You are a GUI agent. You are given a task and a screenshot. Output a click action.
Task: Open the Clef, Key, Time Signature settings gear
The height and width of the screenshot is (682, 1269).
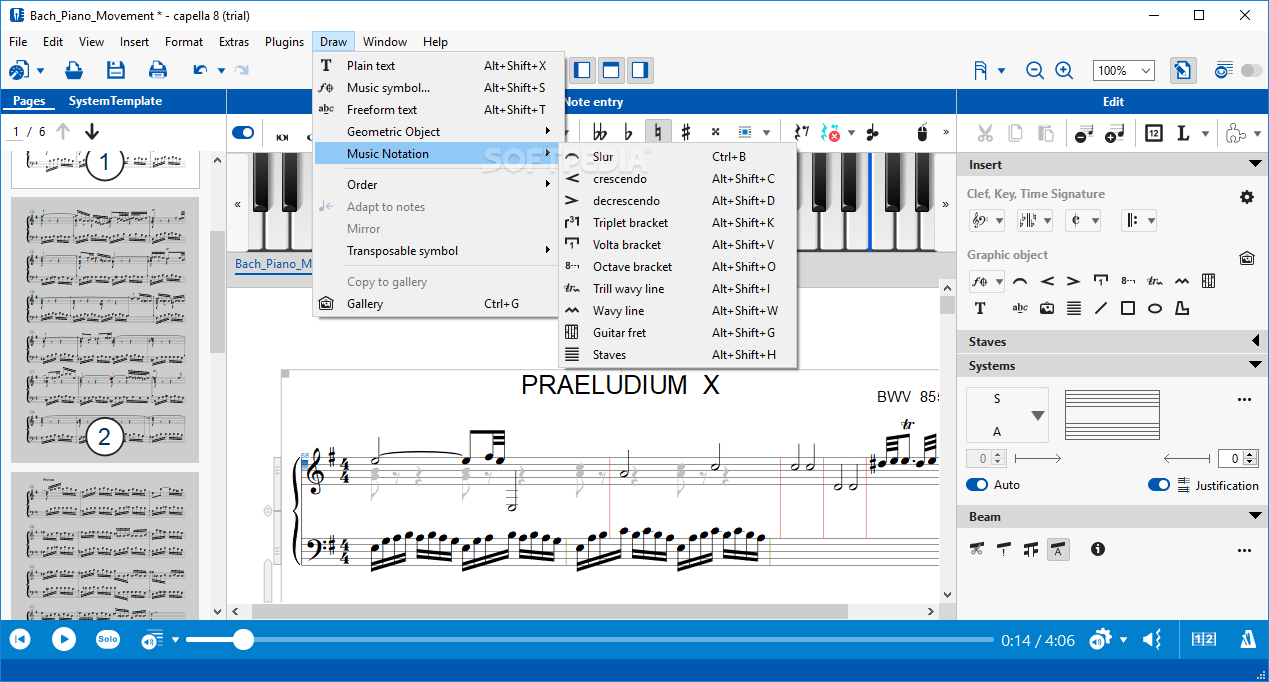(1247, 197)
